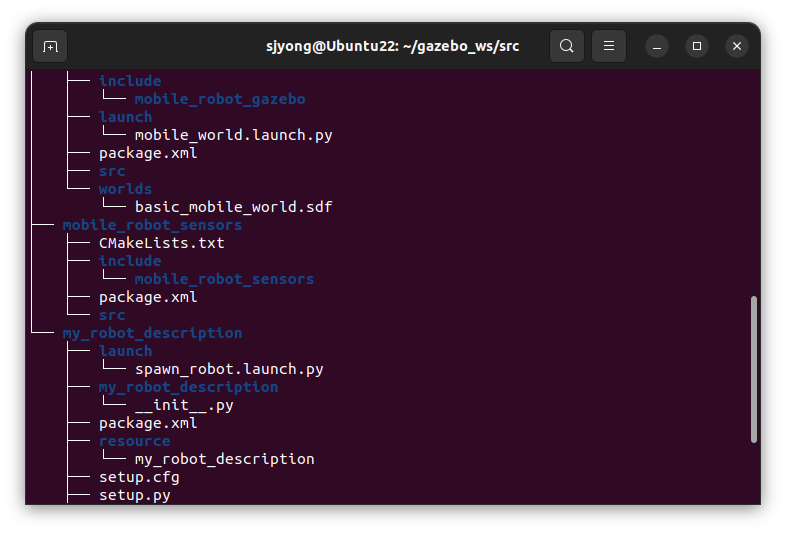Click the terminal title text
The image size is (786, 533).
(392, 46)
